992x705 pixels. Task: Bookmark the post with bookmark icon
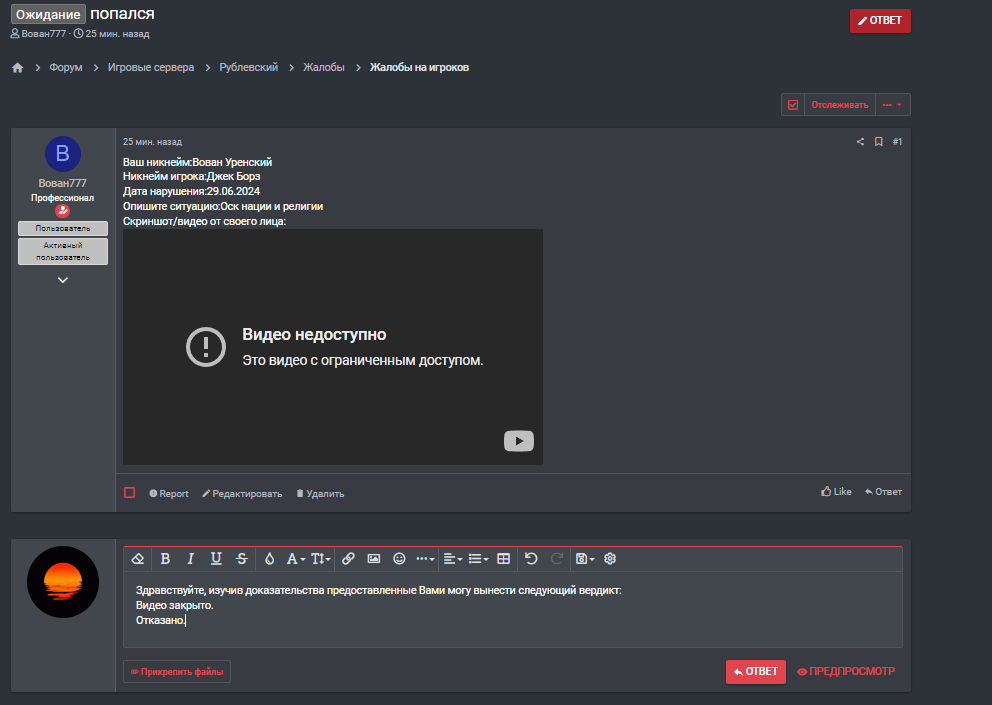pos(878,142)
